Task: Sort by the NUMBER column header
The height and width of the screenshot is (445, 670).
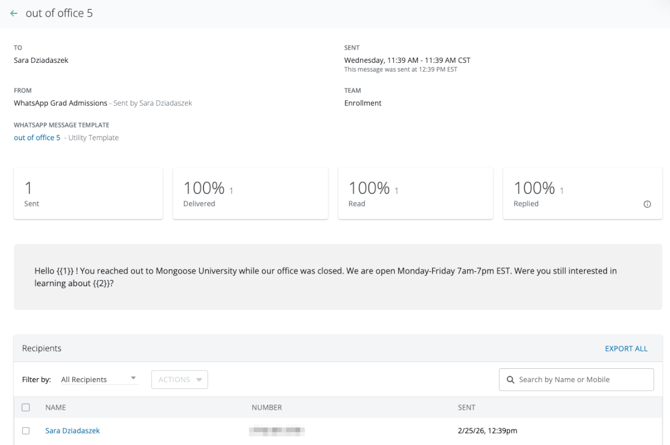Action: point(266,408)
